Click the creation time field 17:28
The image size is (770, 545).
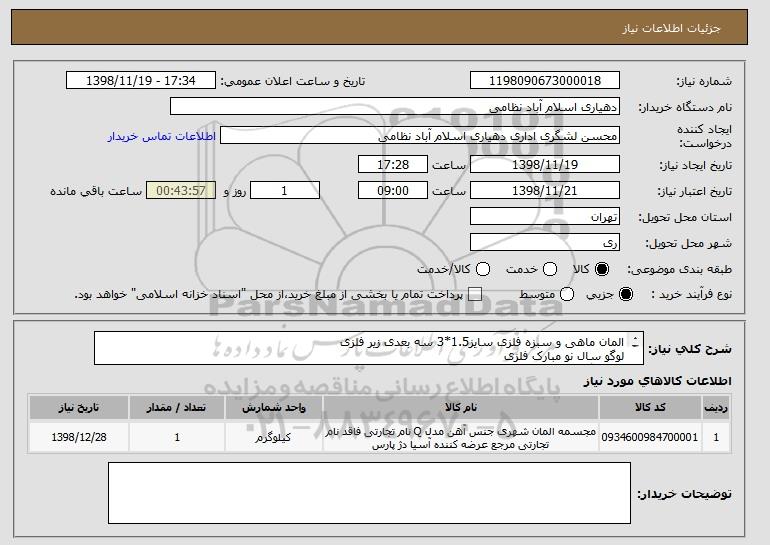[393, 164]
